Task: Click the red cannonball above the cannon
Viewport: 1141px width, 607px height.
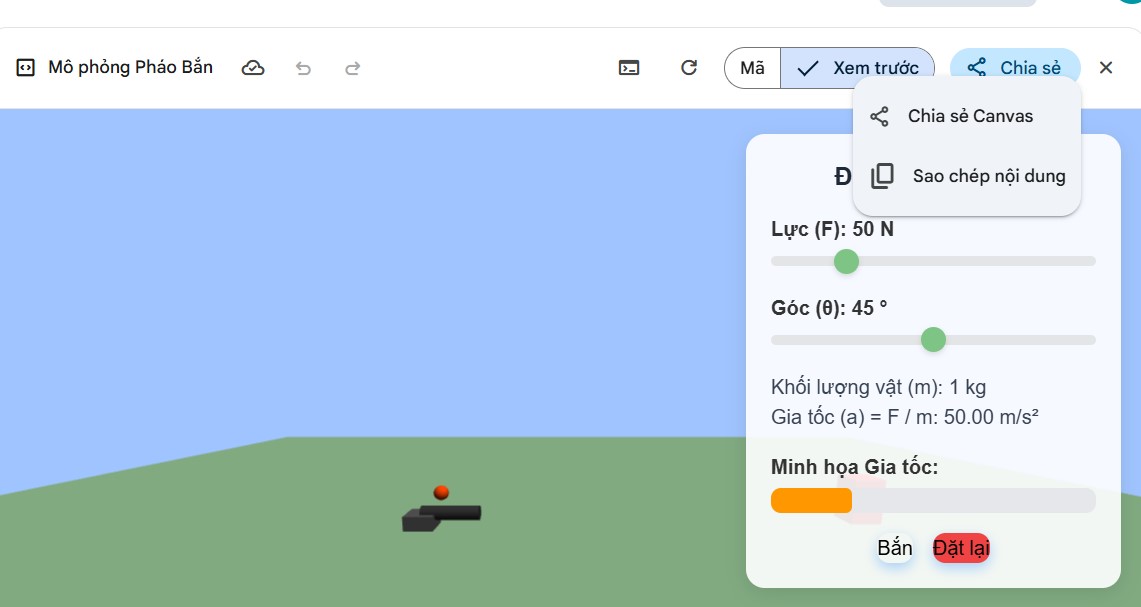Action: click(441, 492)
